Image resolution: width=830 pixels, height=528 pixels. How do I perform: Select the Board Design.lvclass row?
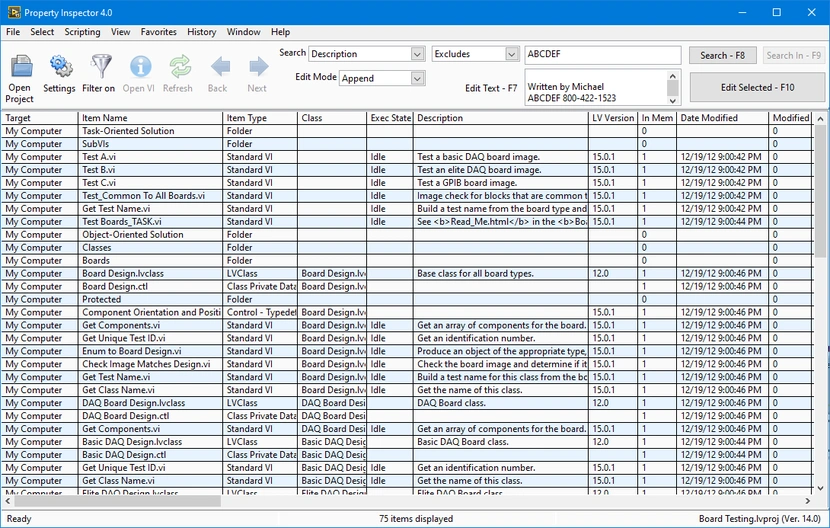[407, 273]
